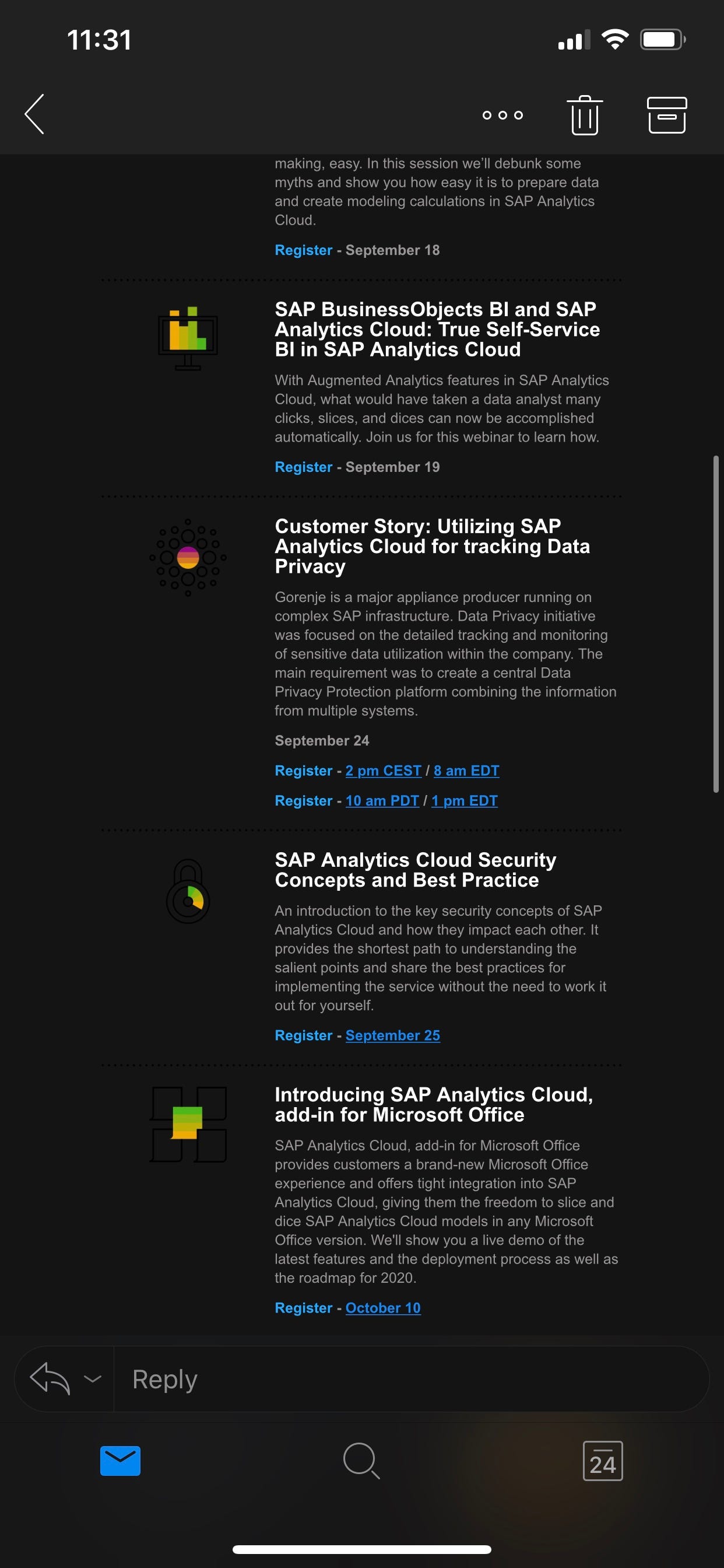Archive the email using archive box icon

coord(666,115)
